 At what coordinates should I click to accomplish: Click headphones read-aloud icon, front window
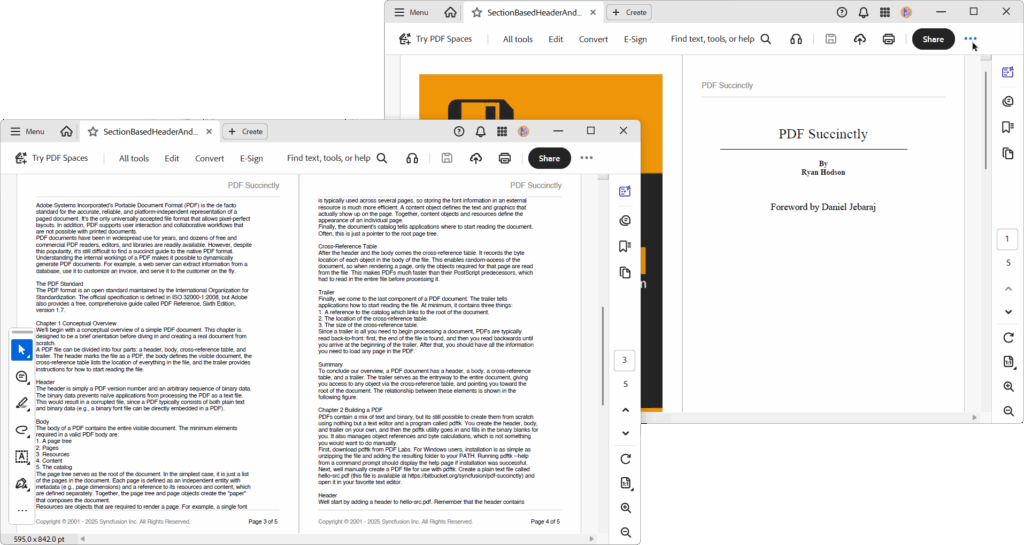(x=412, y=158)
